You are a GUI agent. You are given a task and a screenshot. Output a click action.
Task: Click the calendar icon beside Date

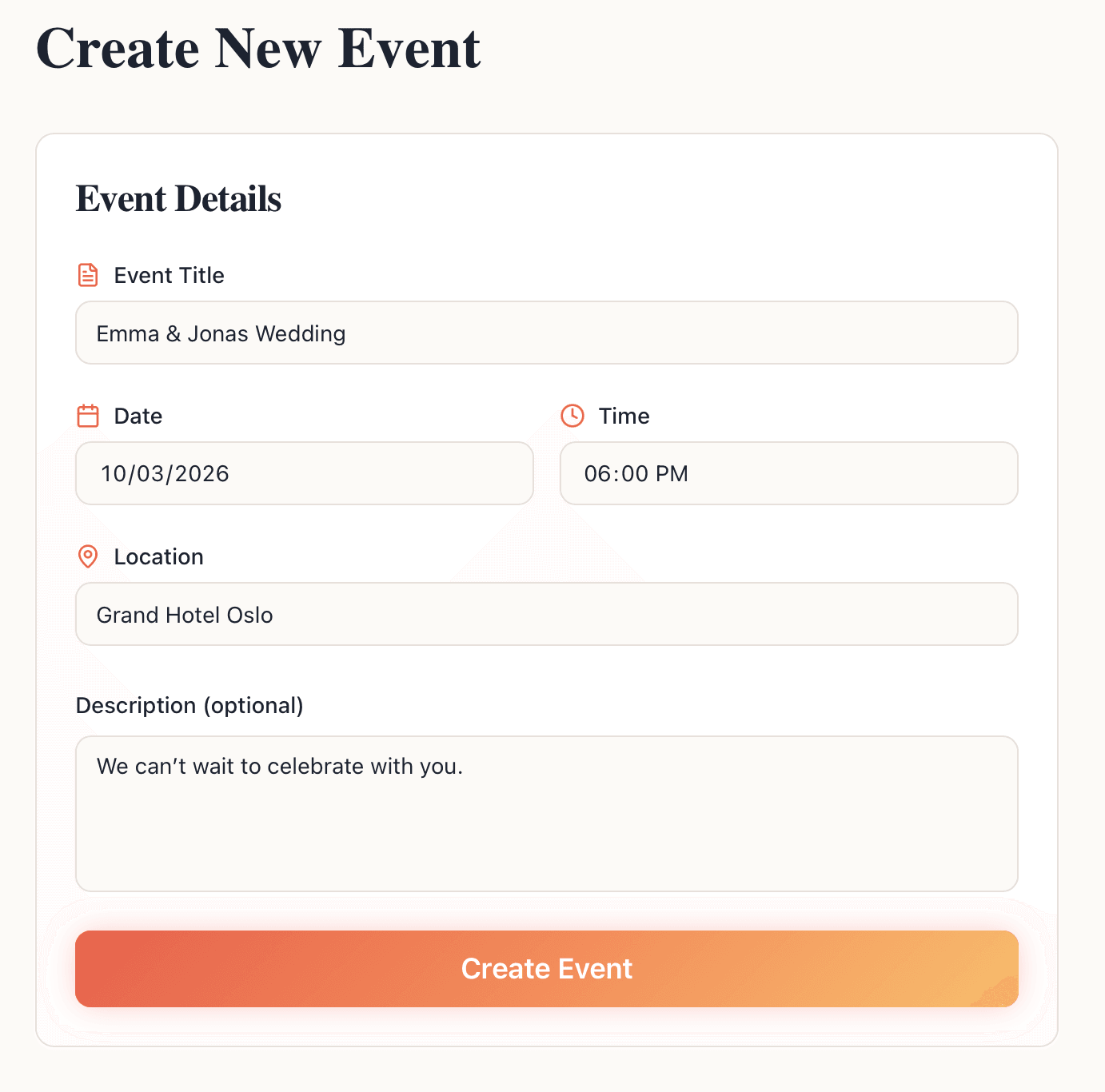87,416
